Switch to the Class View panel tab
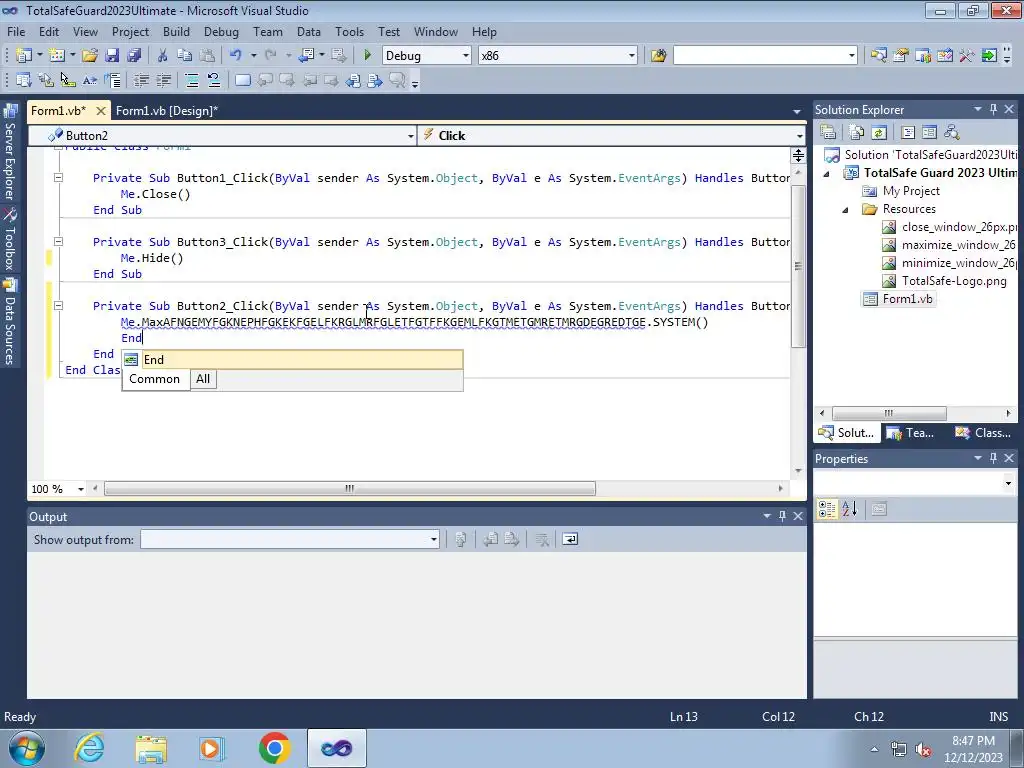This screenshot has height=768, width=1024. (x=983, y=433)
